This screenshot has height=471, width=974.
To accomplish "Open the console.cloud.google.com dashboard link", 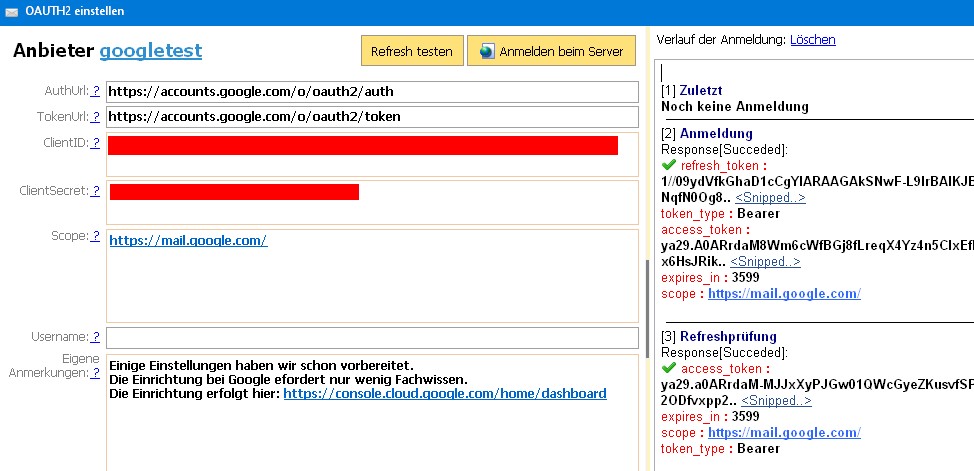I will (x=445, y=394).
